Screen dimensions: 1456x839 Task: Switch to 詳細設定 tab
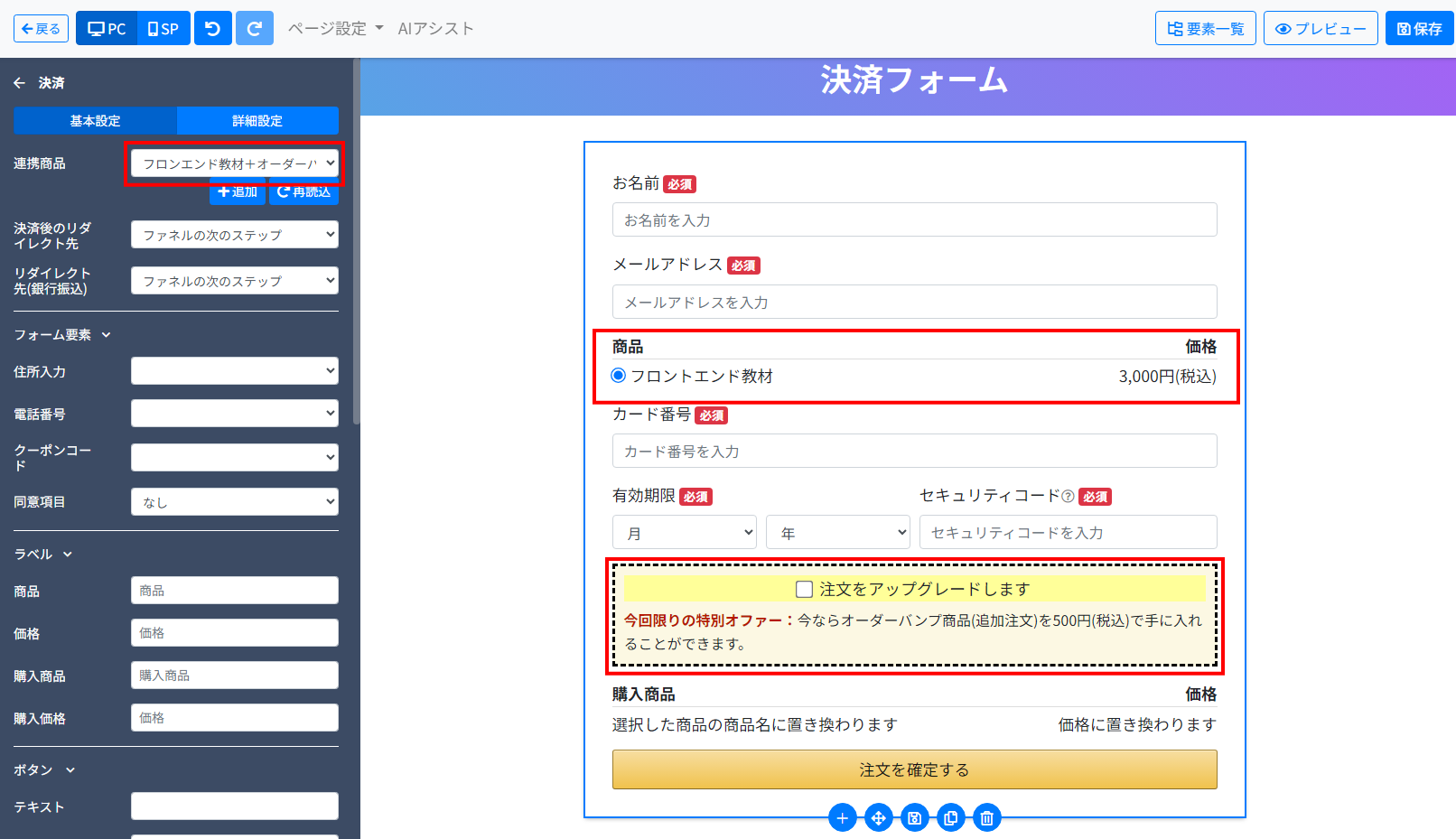point(257,121)
